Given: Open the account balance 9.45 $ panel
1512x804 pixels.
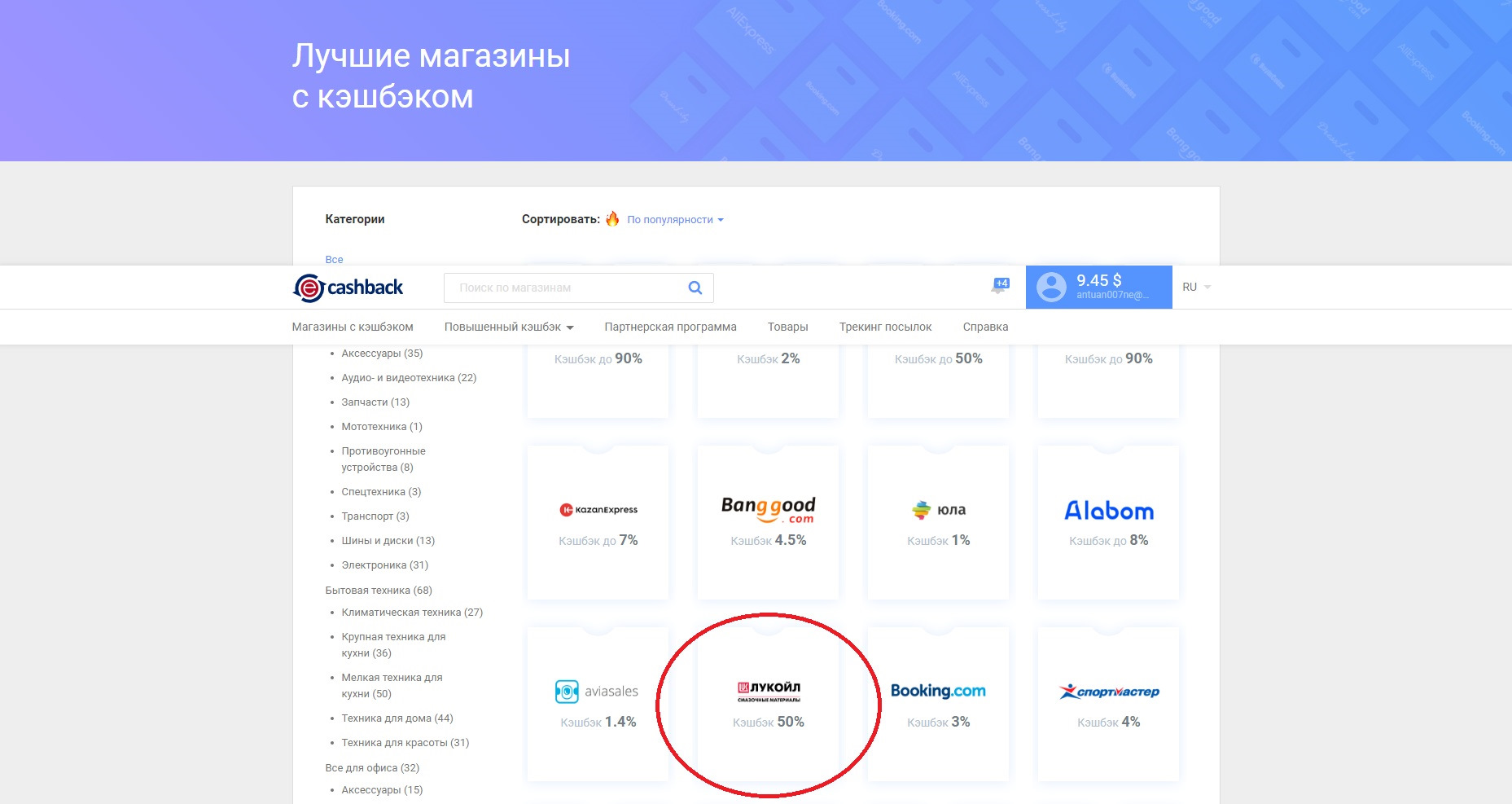Looking at the screenshot, I should 1098,287.
